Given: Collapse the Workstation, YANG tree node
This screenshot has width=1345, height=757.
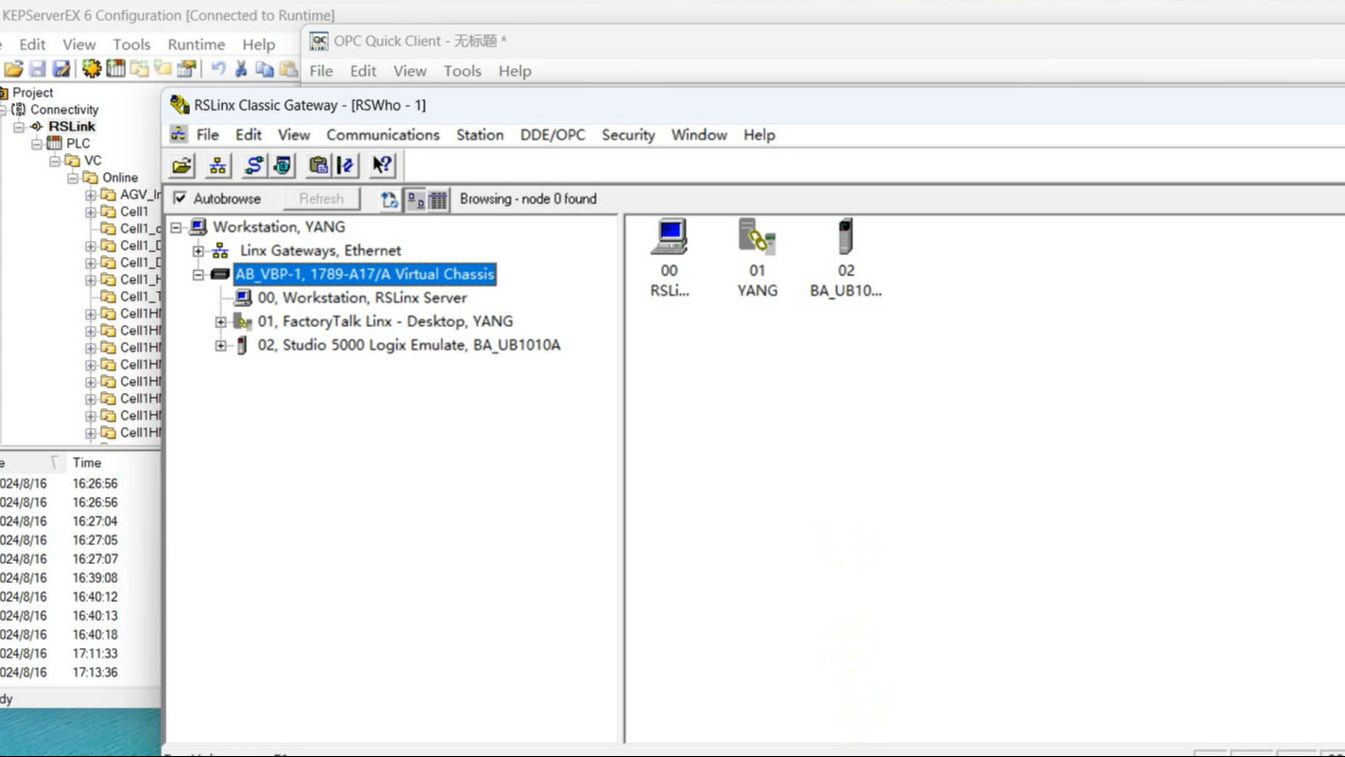Looking at the screenshot, I should coord(176,227).
